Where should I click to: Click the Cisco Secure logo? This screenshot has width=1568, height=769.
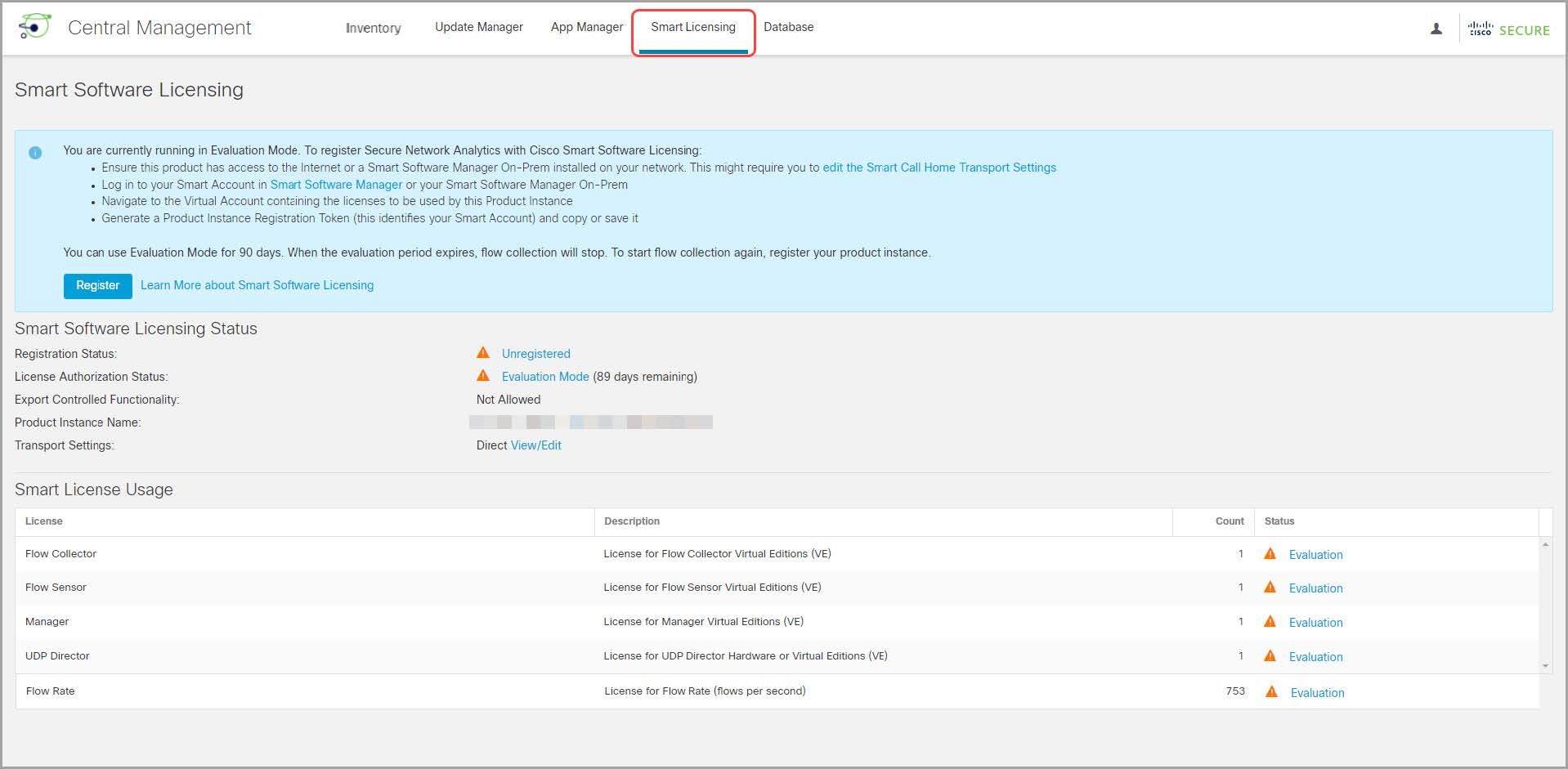[x=1509, y=29]
